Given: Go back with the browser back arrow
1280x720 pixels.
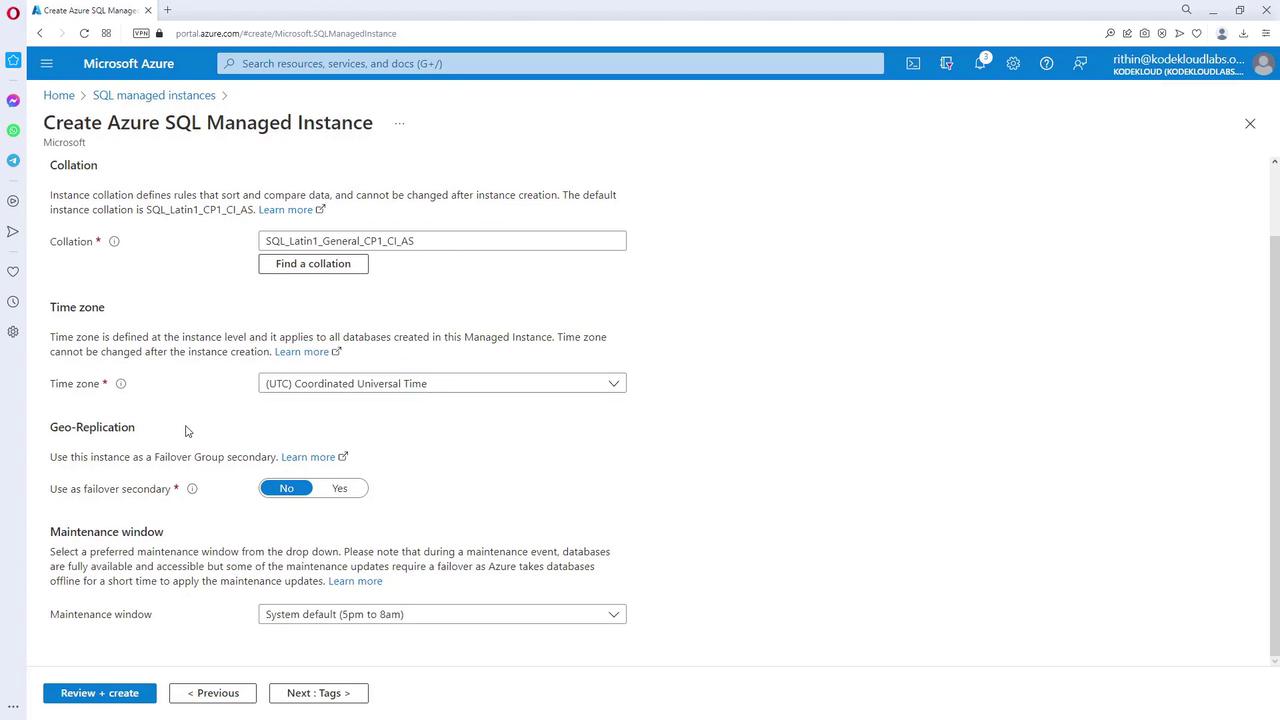Looking at the screenshot, I should pyautogui.click(x=40, y=33).
